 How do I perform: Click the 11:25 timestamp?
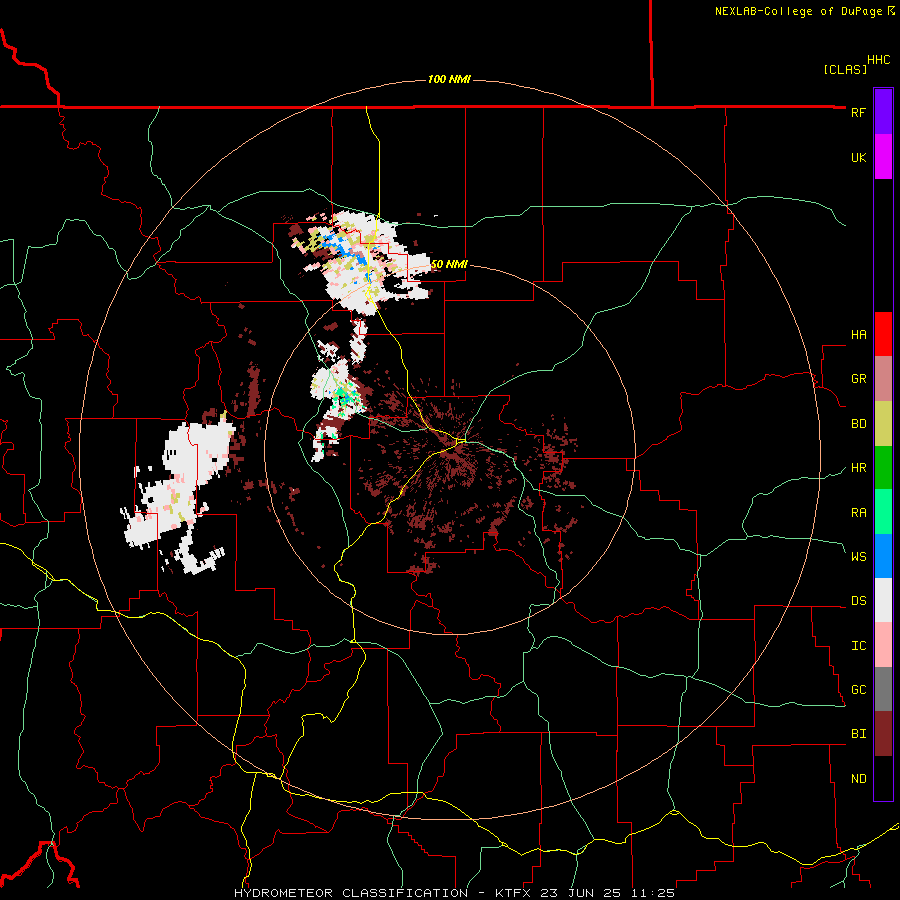(x=655, y=893)
